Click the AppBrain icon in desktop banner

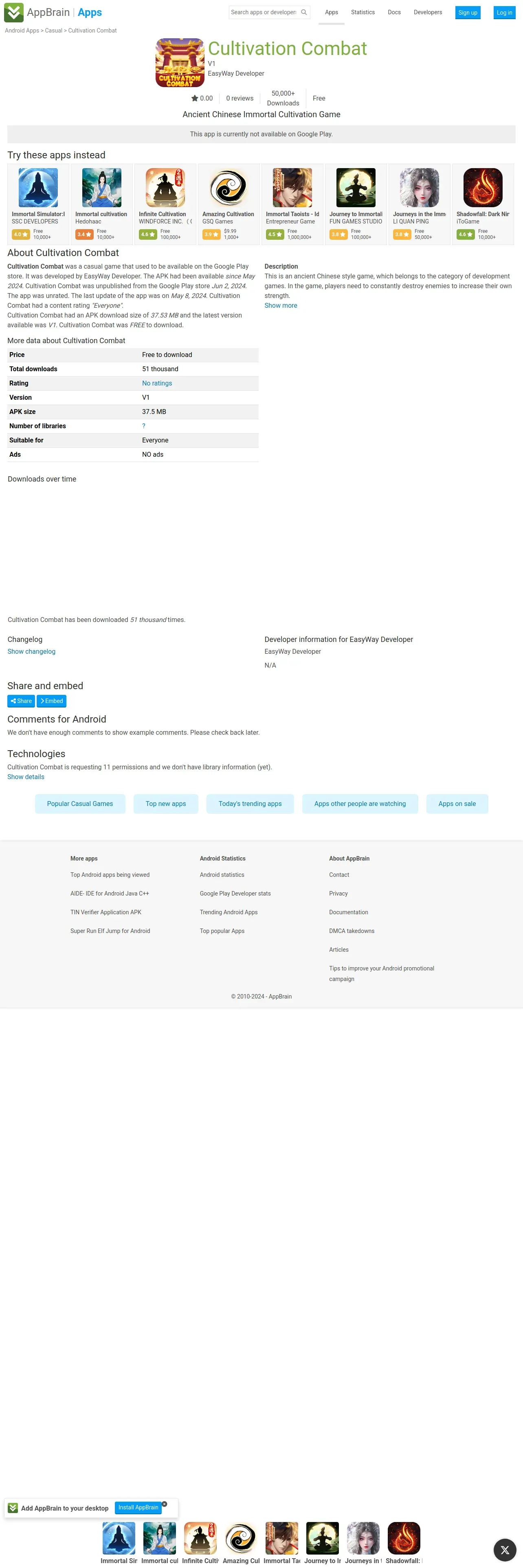pos(13,1508)
